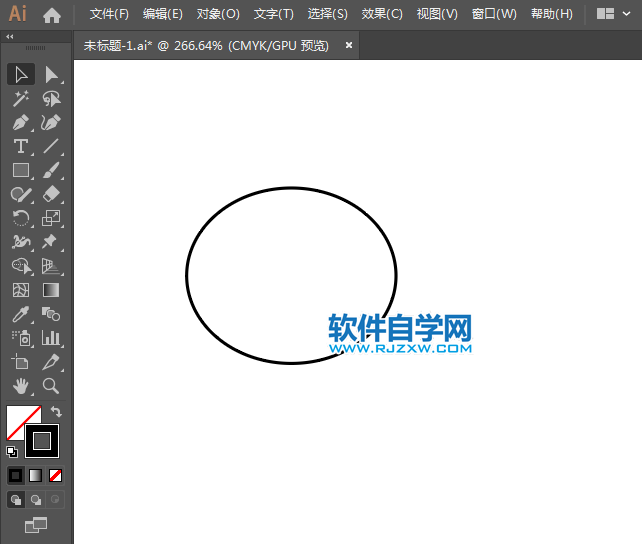Swap fill and stroke colors

tap(57, 411)
